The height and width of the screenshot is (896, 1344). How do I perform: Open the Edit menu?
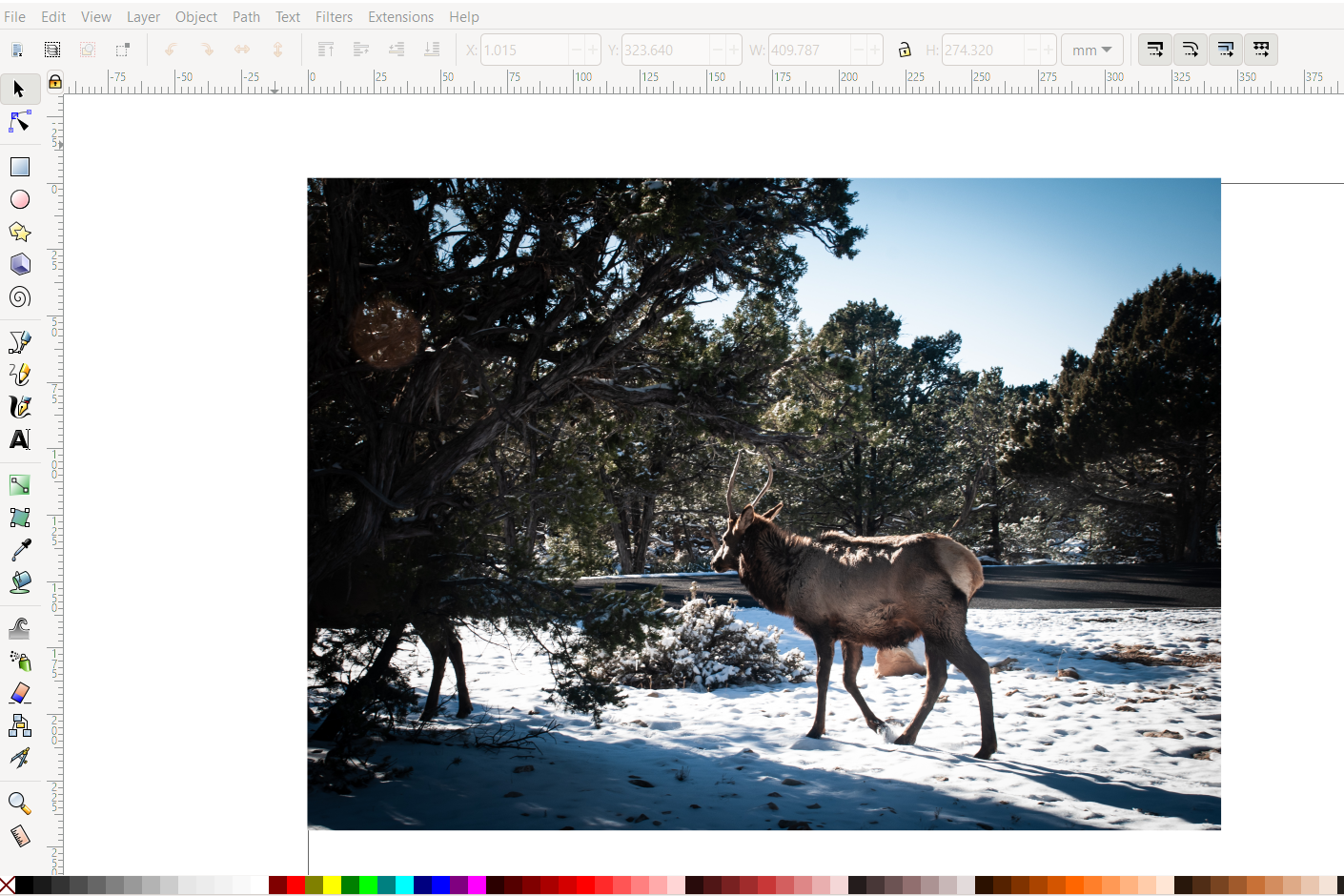53,16
